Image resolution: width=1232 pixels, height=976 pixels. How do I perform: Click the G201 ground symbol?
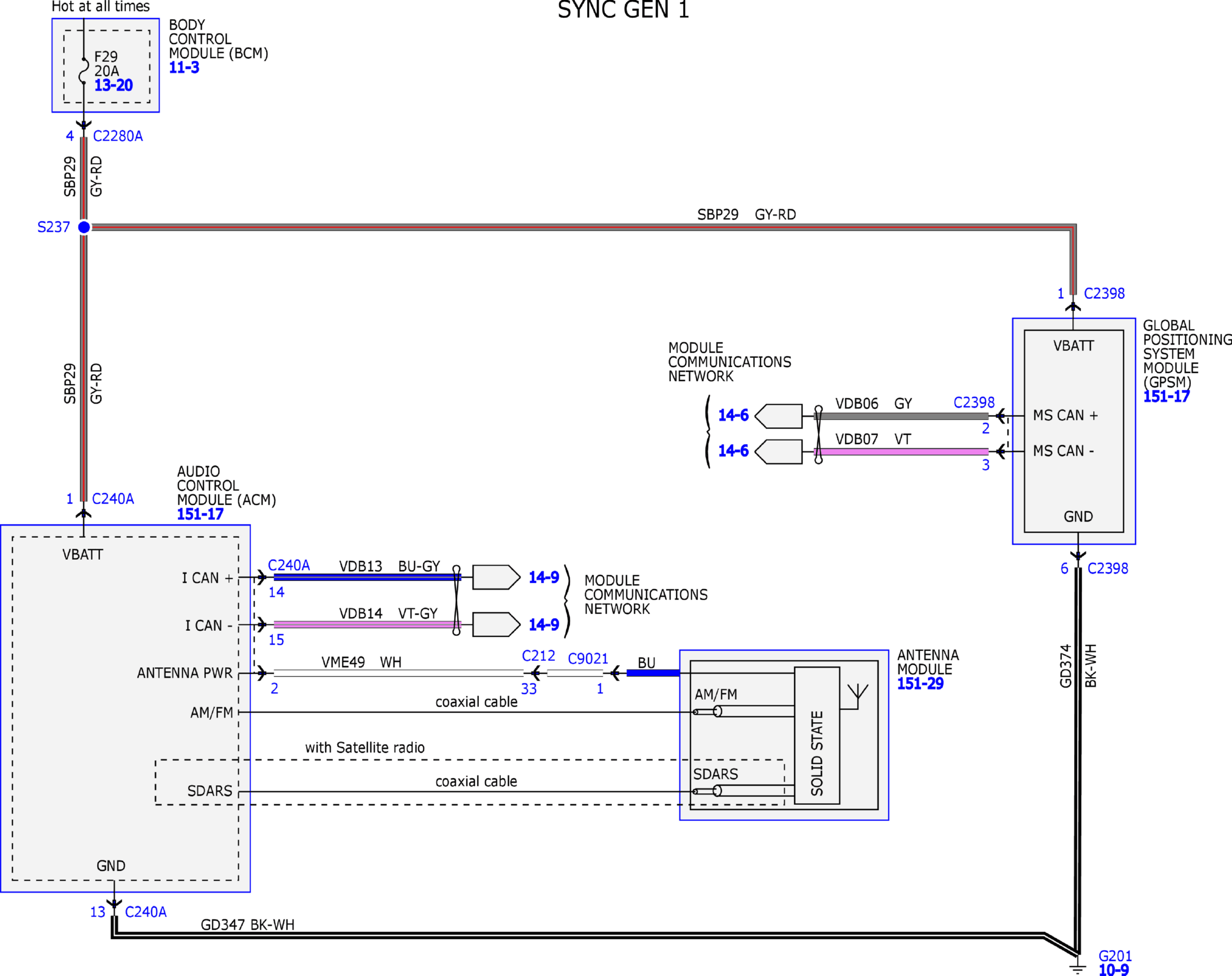(x=1077, y=967)
